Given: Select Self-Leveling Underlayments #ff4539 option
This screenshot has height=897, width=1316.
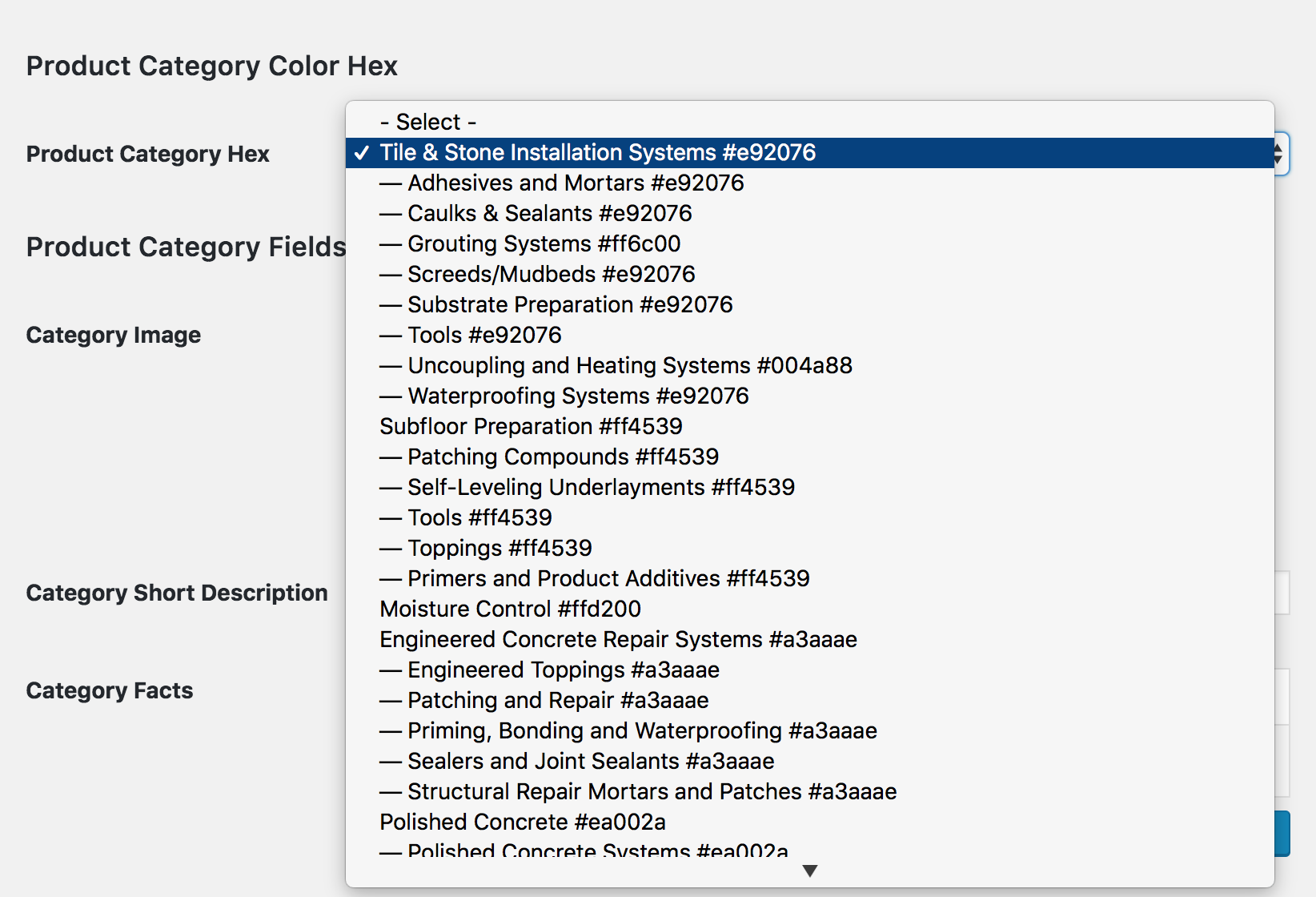Looking at the screenshot, I should pyautogui.click(x=809, y=487).
